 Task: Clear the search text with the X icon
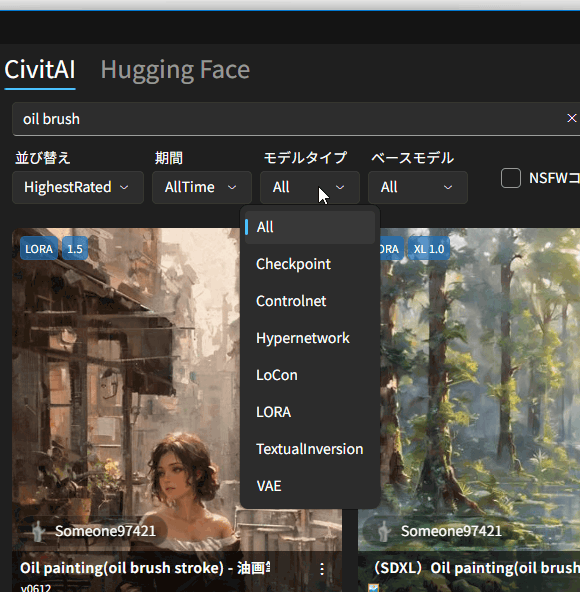point(571,119)
